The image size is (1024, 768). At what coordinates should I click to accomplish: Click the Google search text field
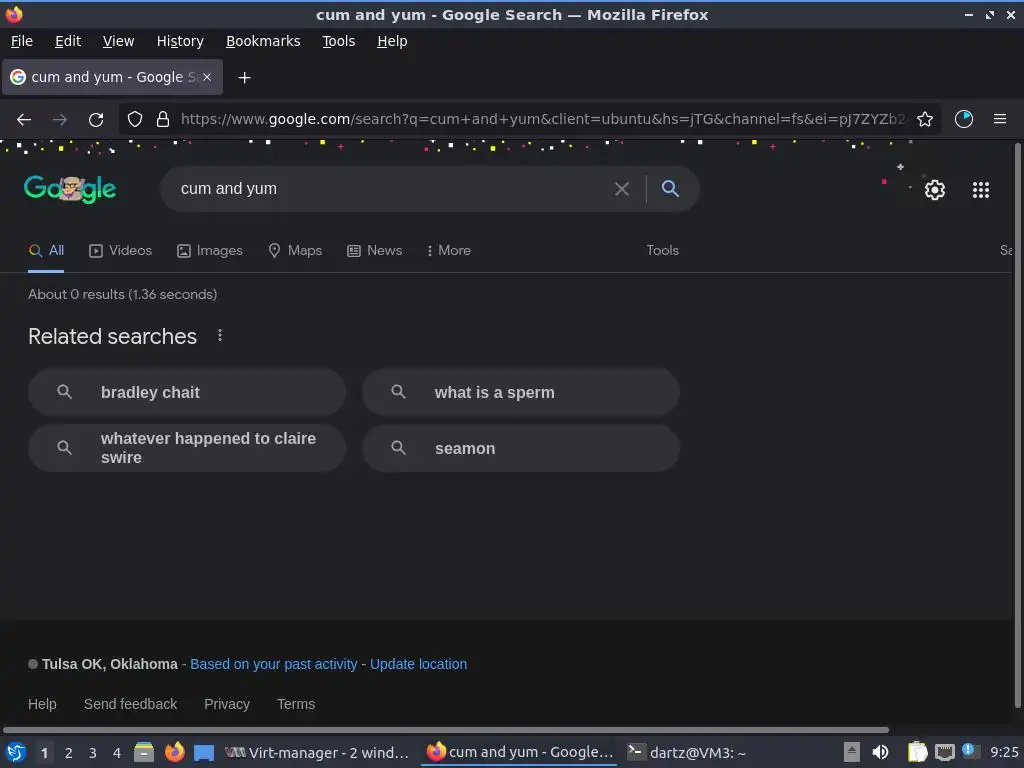[x=392, y=189]
